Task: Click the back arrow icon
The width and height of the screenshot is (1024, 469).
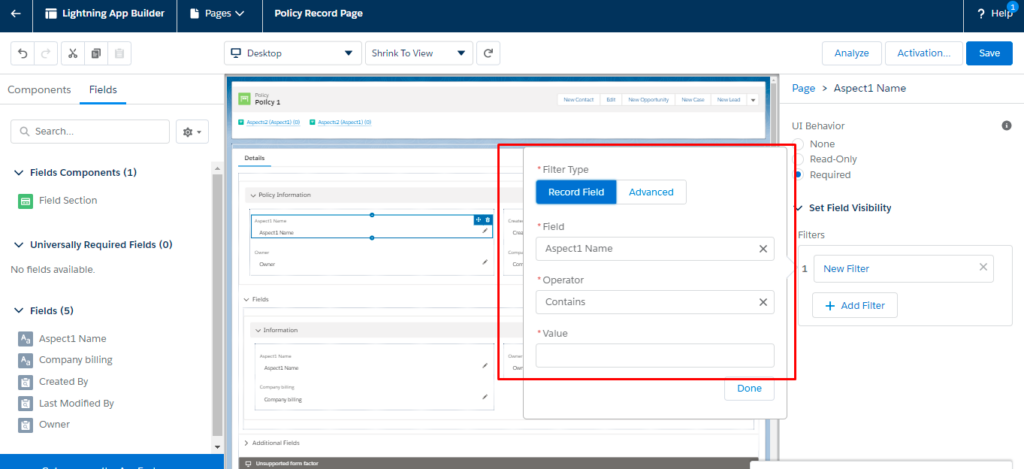Action: (x=16, y=14)
